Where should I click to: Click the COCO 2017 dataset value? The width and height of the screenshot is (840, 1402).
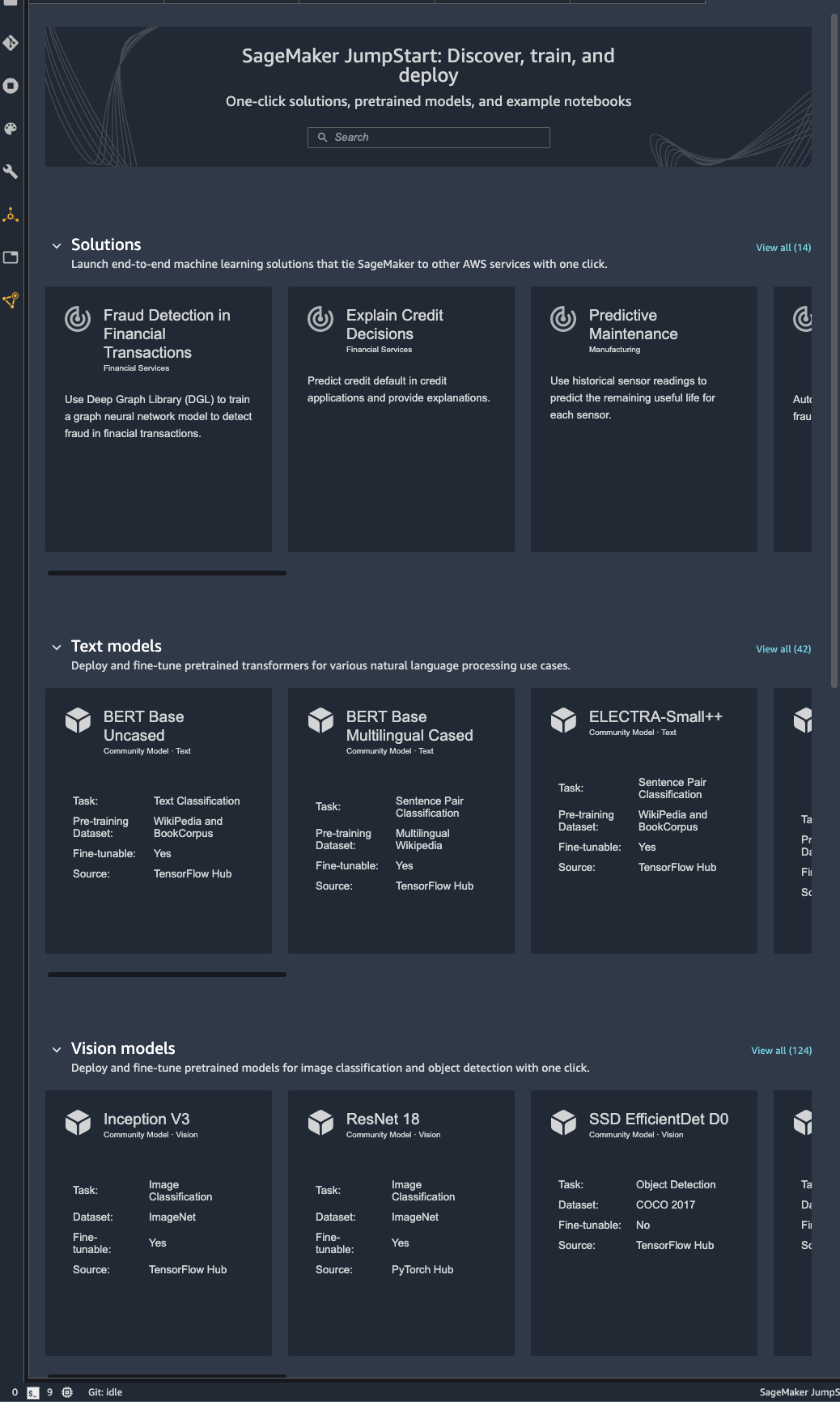coord(665,1205)
